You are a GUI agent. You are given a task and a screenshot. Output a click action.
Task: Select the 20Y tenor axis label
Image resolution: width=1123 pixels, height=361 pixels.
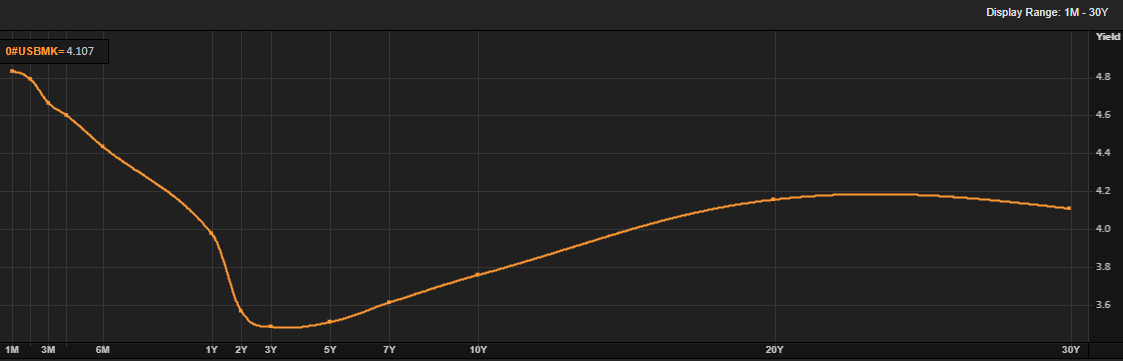773,350
